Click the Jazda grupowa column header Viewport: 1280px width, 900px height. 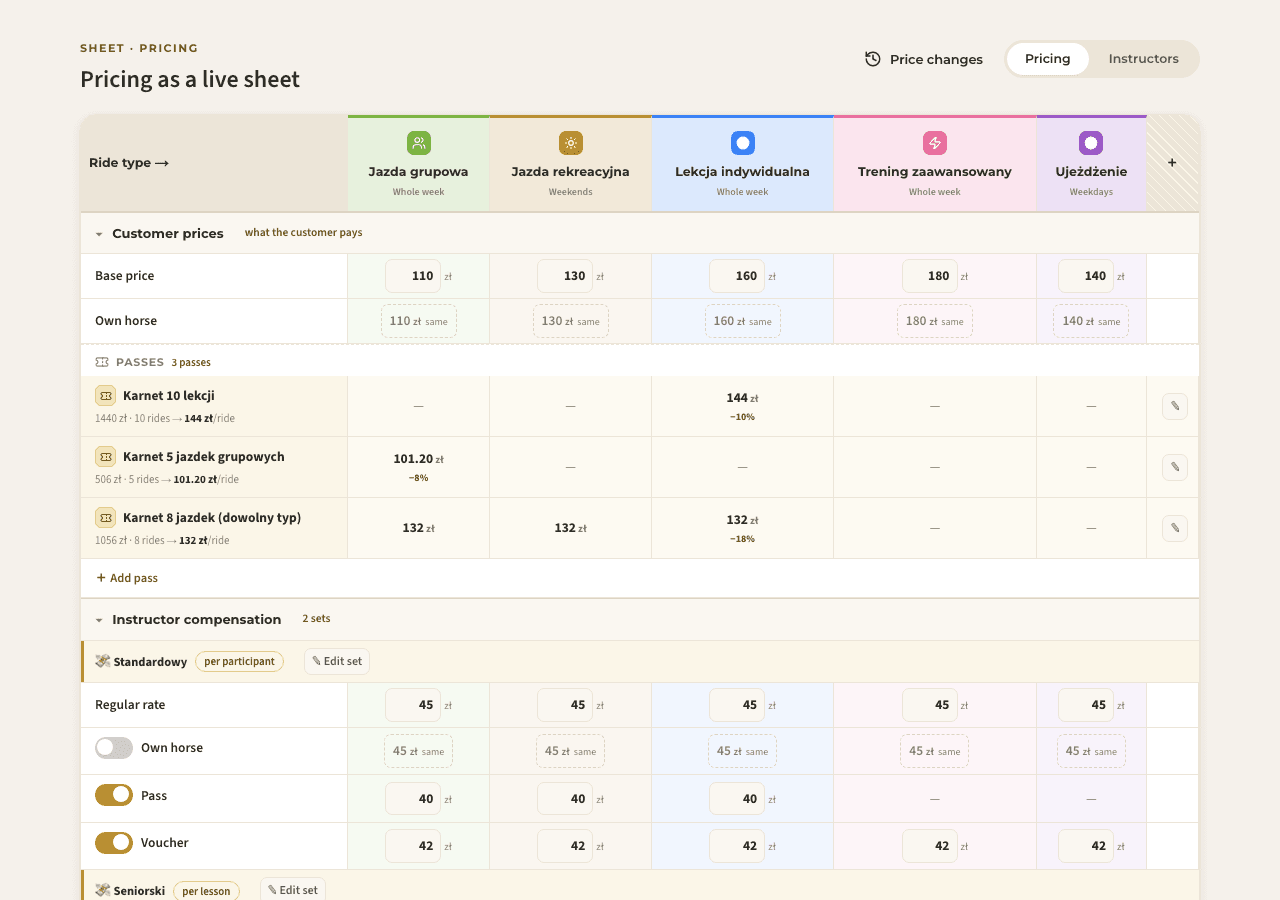tap(418, 163)
